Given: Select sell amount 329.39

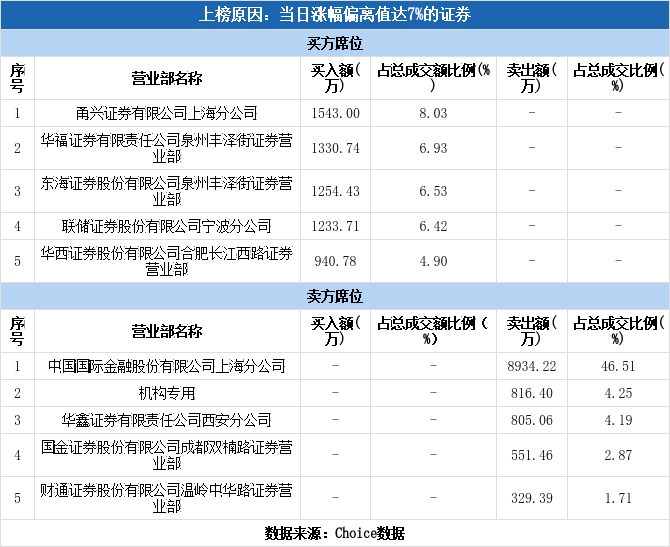Looking at the screenshot, I should coord(532,498).
